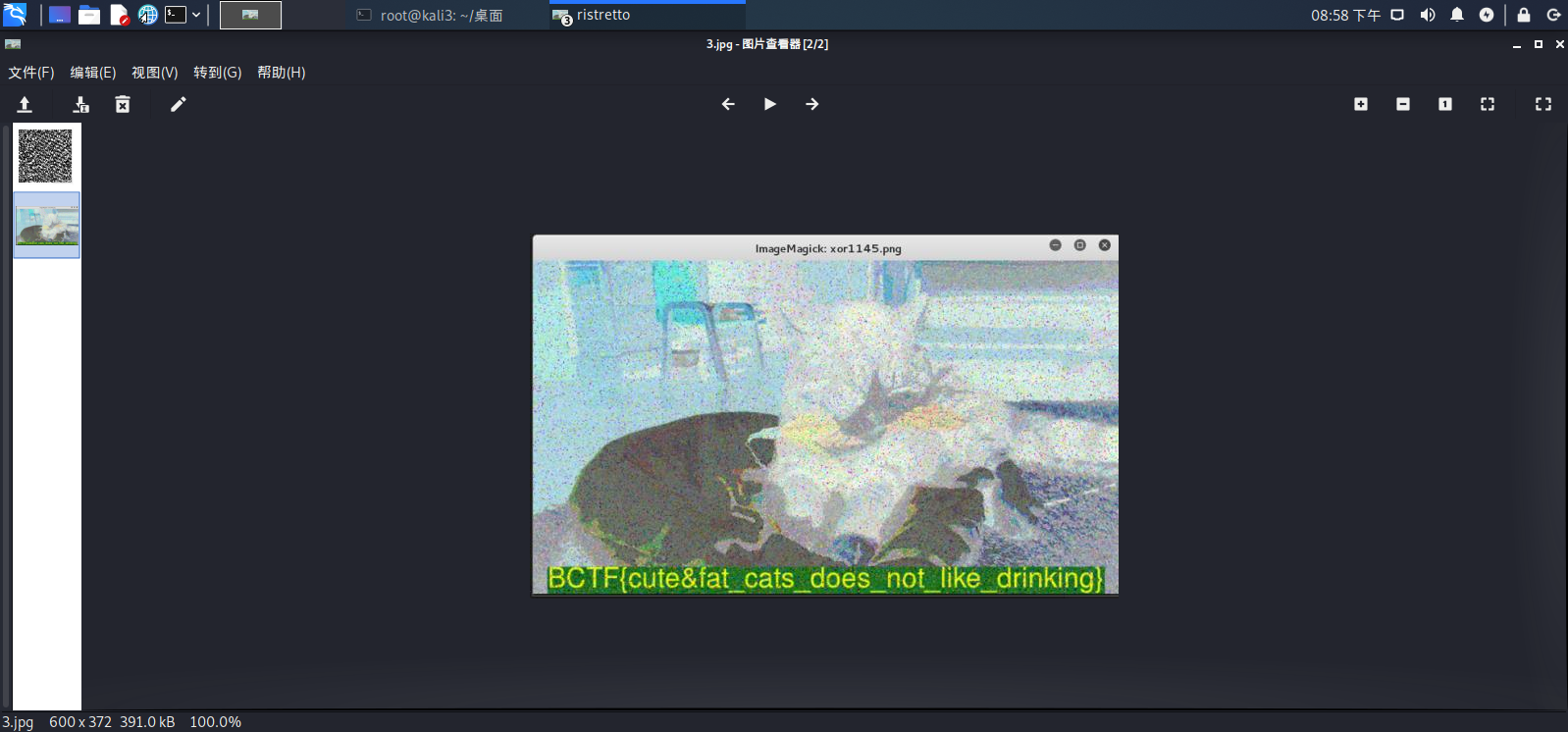1568x732 pixels.
Task: Open the Kali applications menu icon
Action: [15, 15]
